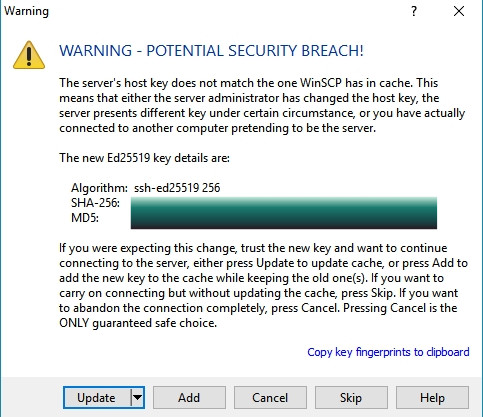
Task: Abandon connection with the Cancel button
Action: tap(270, 398)
